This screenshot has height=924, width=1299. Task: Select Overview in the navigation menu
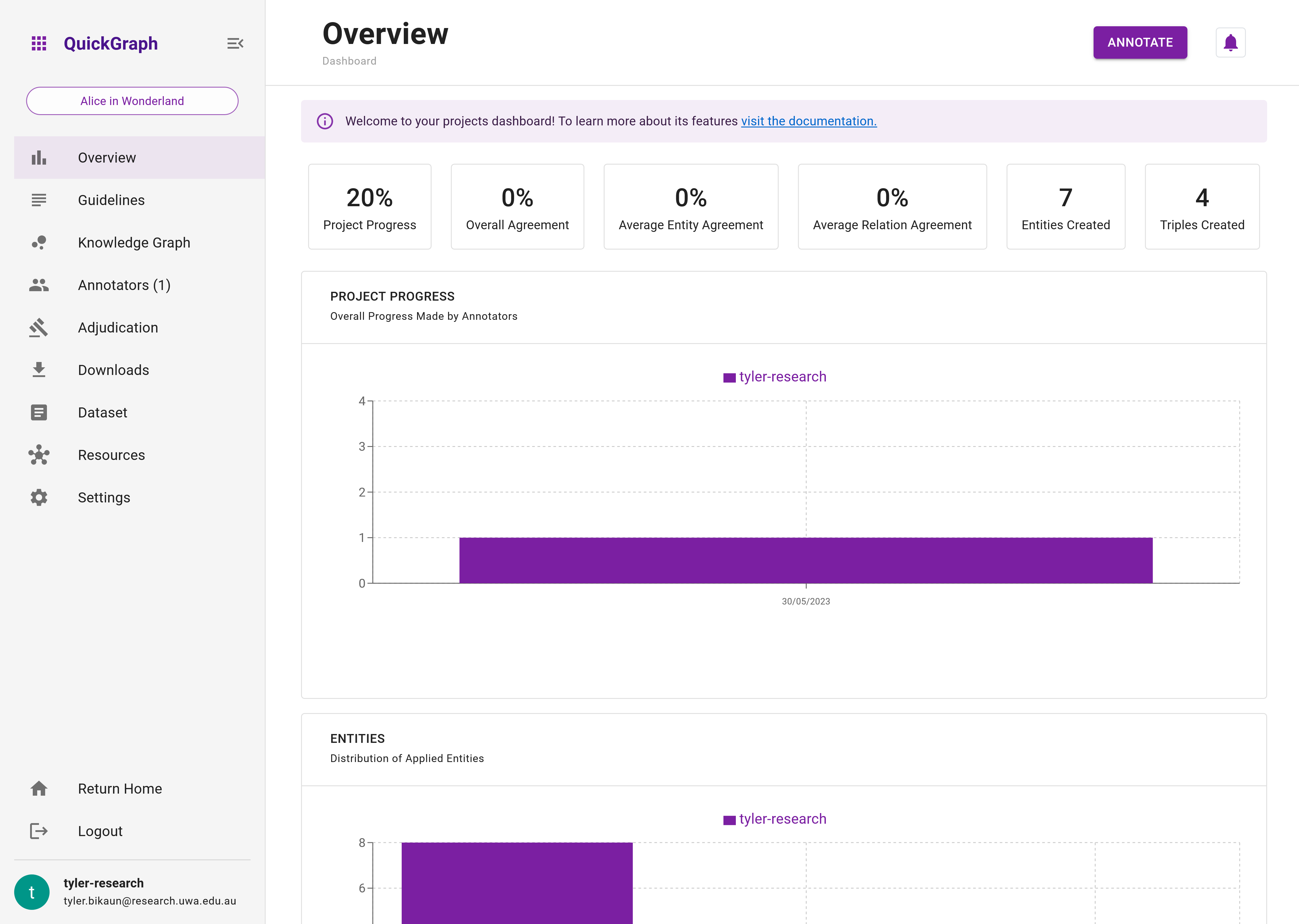click(107, 157)
